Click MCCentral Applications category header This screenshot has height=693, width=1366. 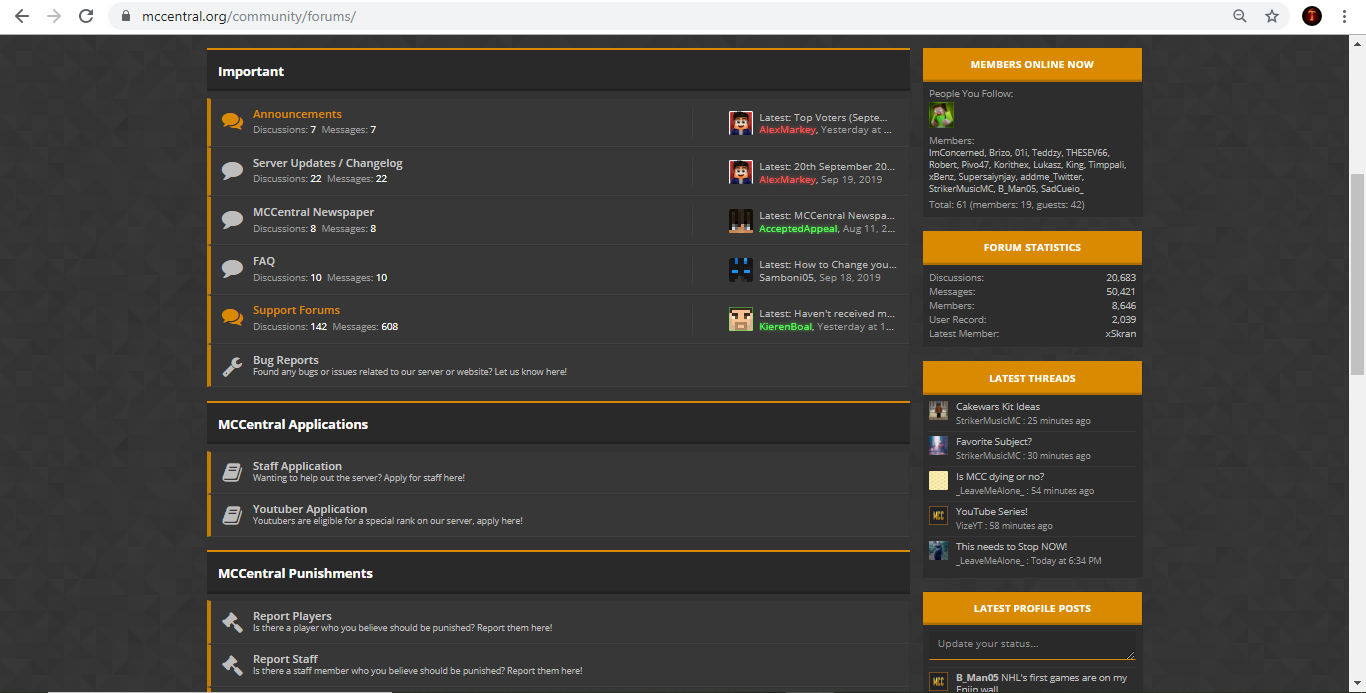[x=293, y=425]
